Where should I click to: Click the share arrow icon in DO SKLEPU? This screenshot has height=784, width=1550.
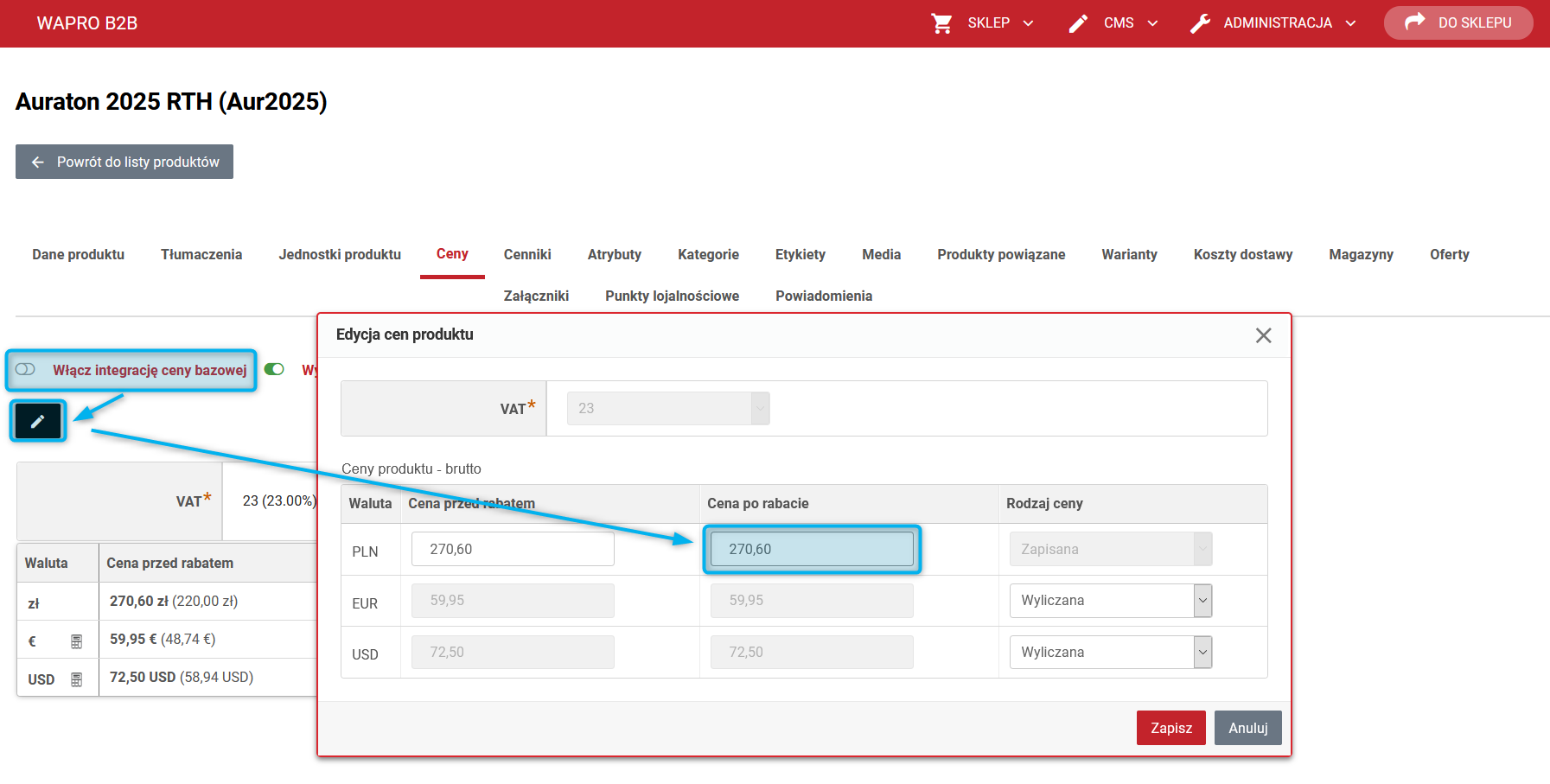(x=1415, y=22)
